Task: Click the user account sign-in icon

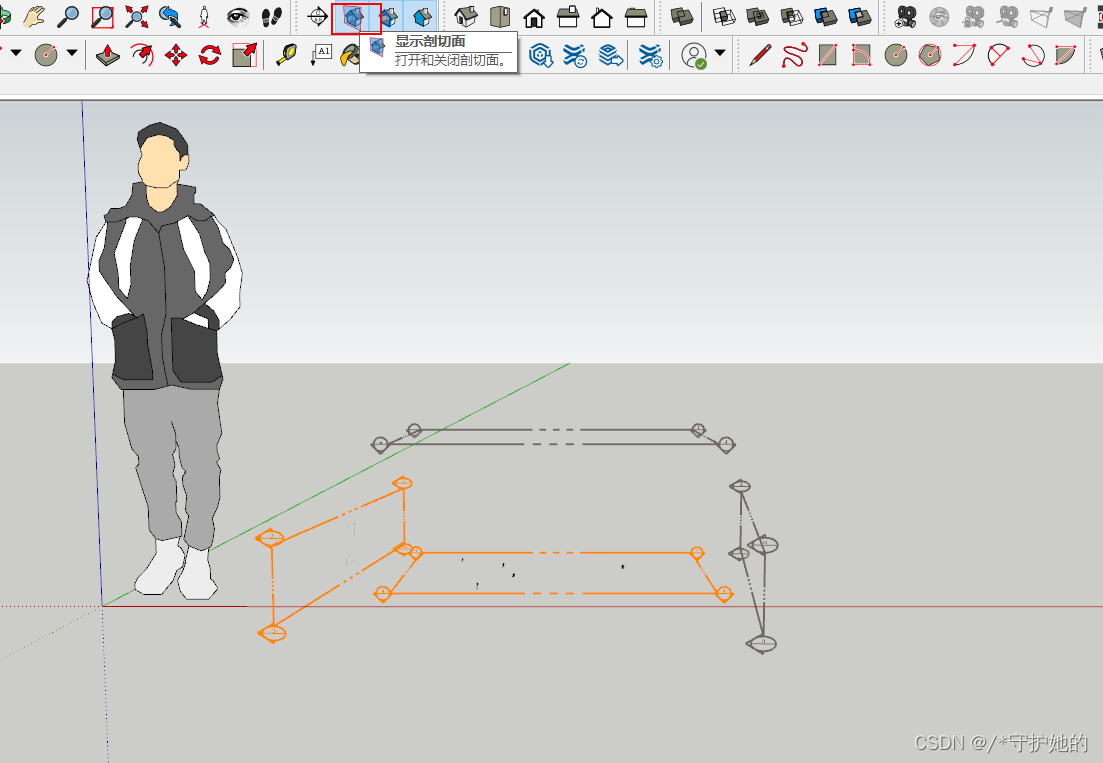Action: pos(694,56)
